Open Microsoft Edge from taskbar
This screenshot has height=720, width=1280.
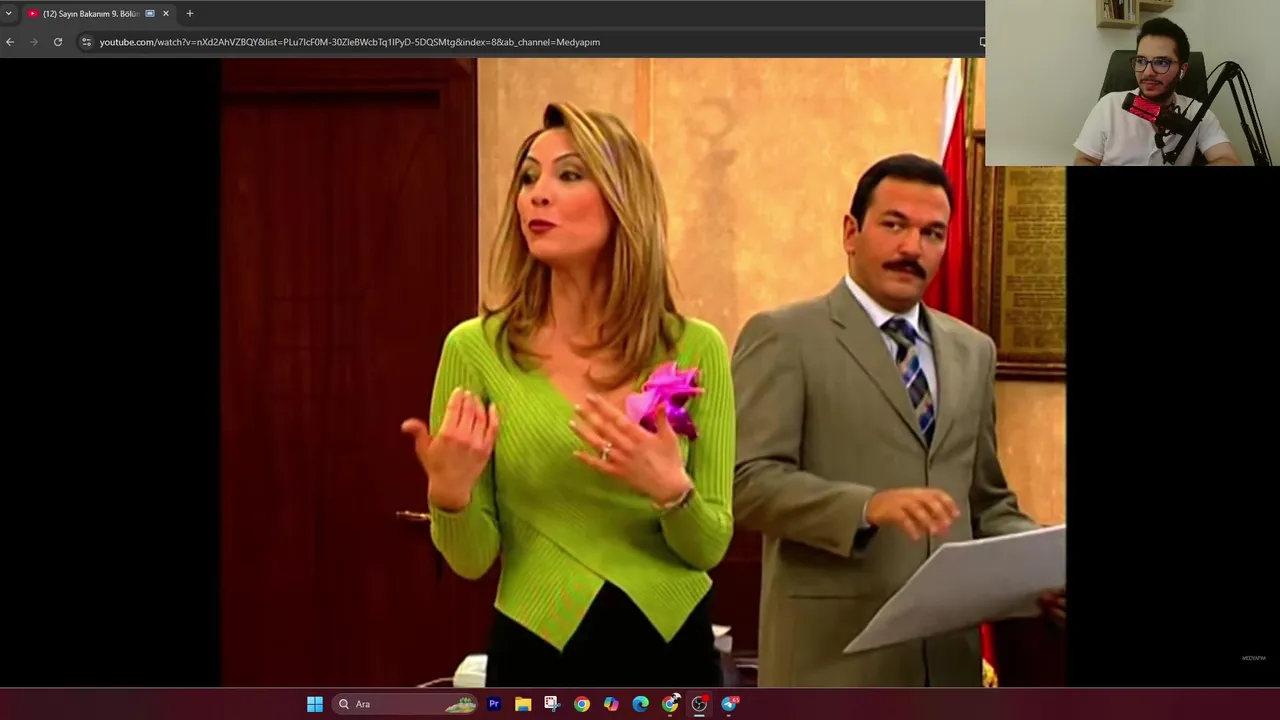point(641,704)
